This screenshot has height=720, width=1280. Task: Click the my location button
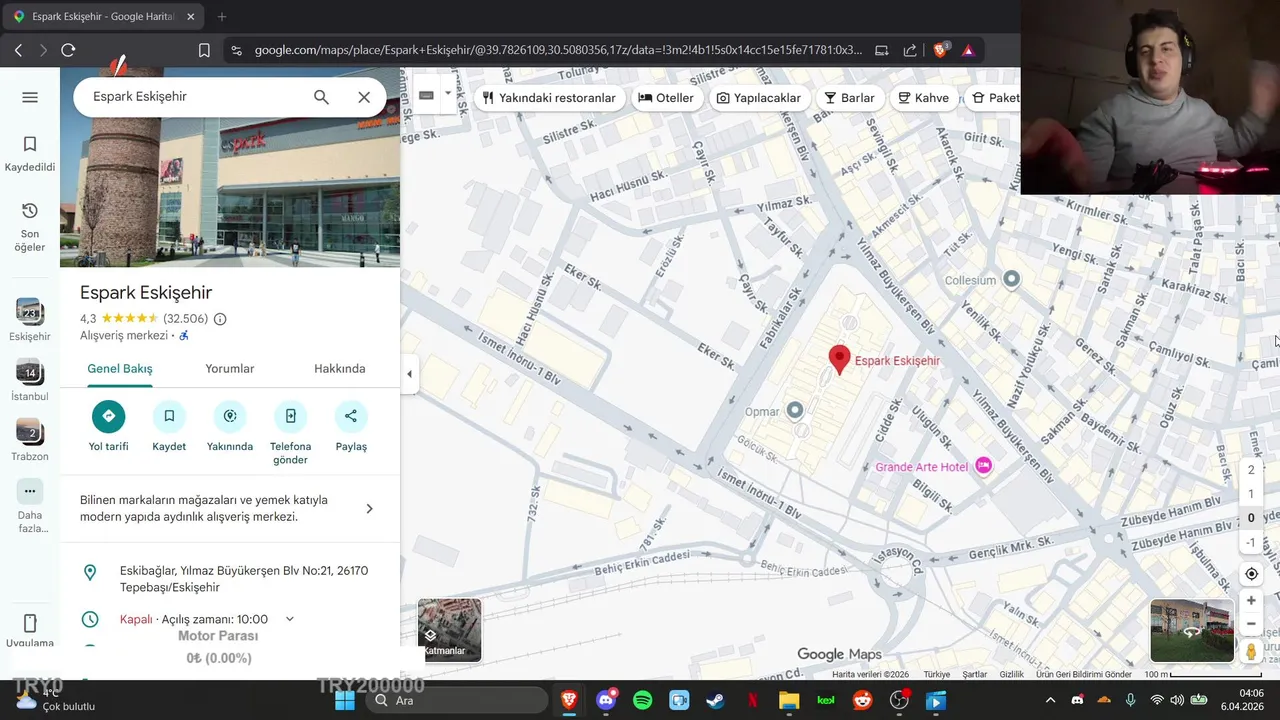tap(1251, 574)
